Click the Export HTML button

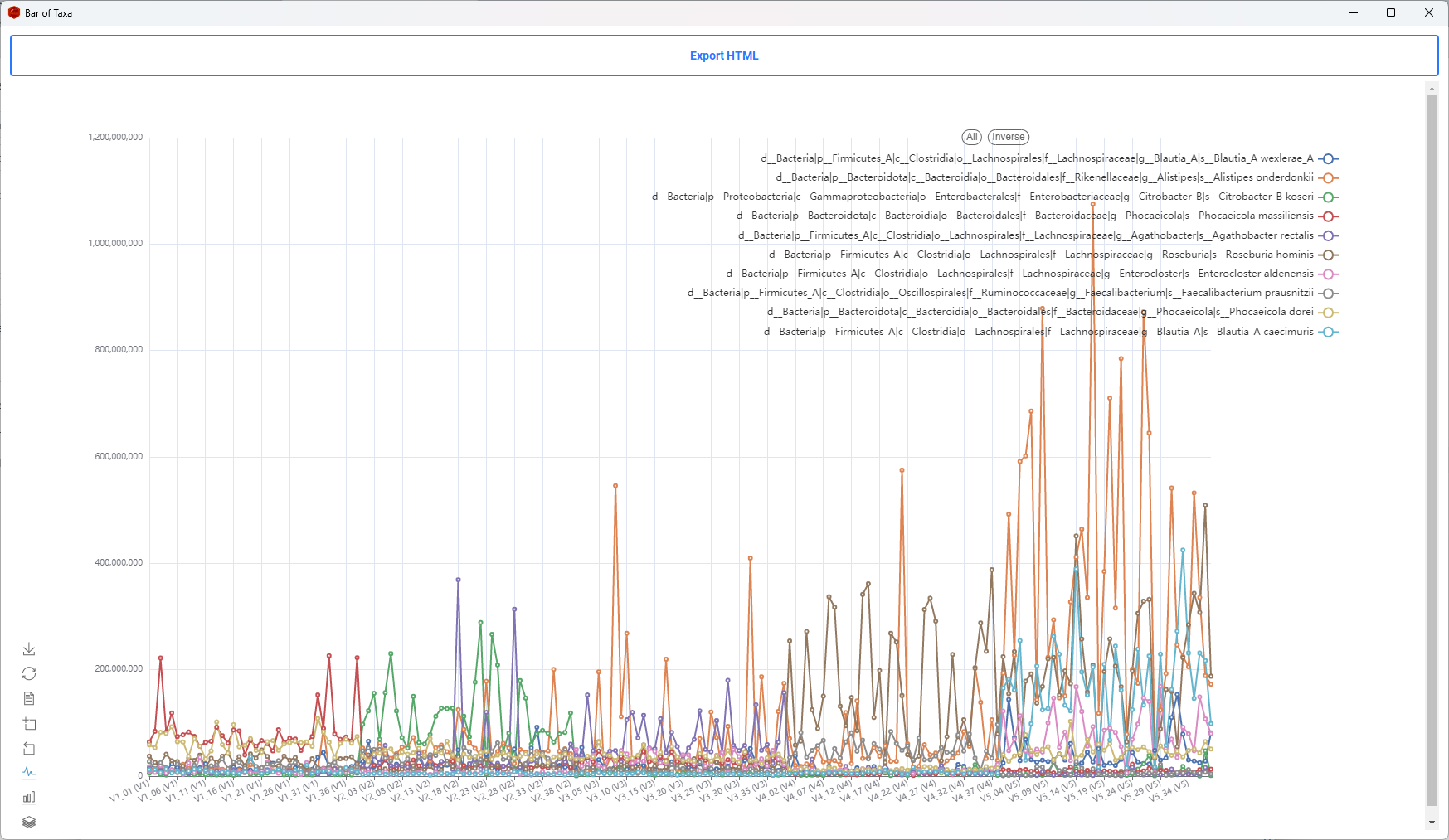(724, 56)
